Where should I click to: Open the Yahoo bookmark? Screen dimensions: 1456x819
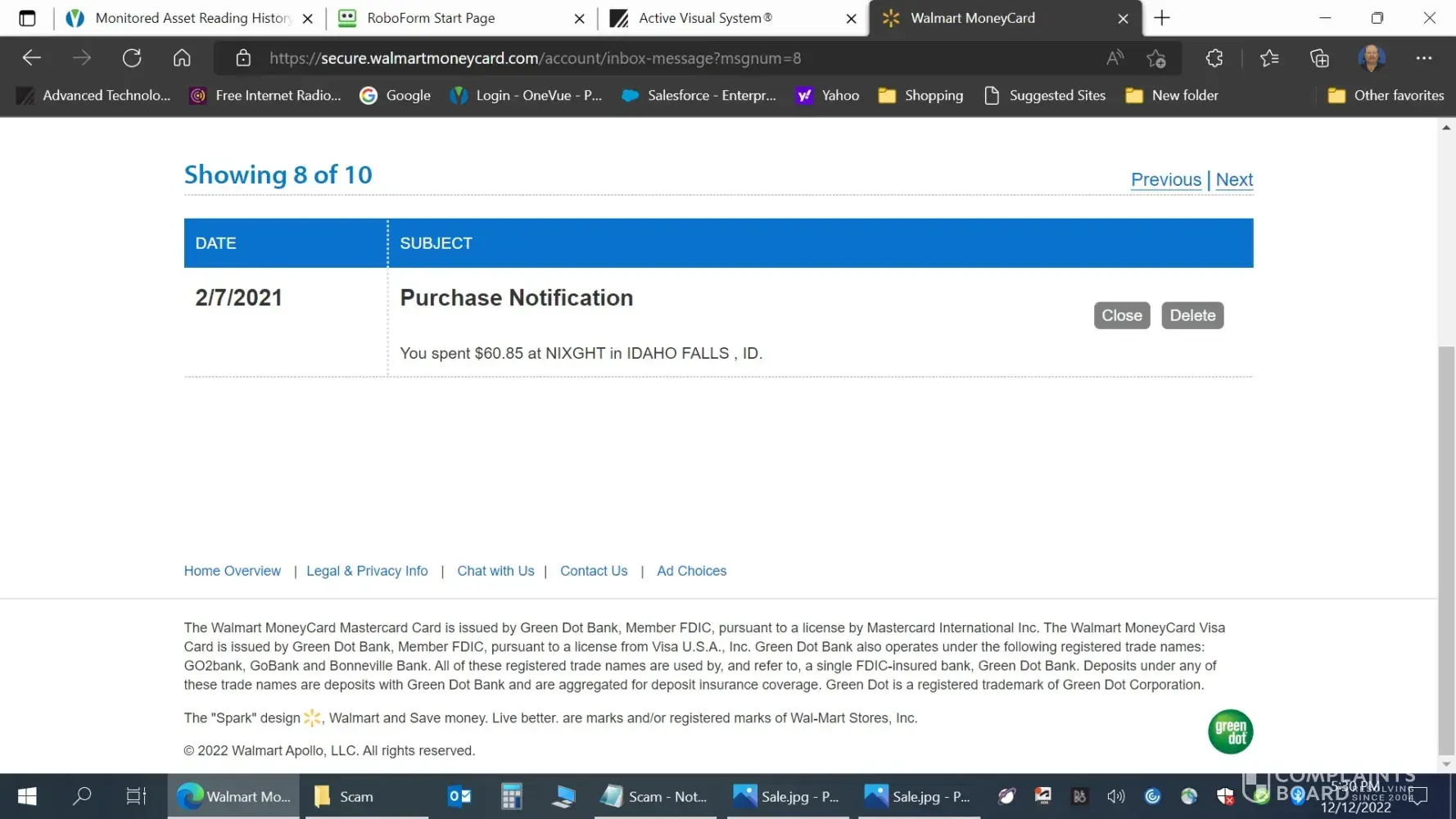click(x=827, y=96)
